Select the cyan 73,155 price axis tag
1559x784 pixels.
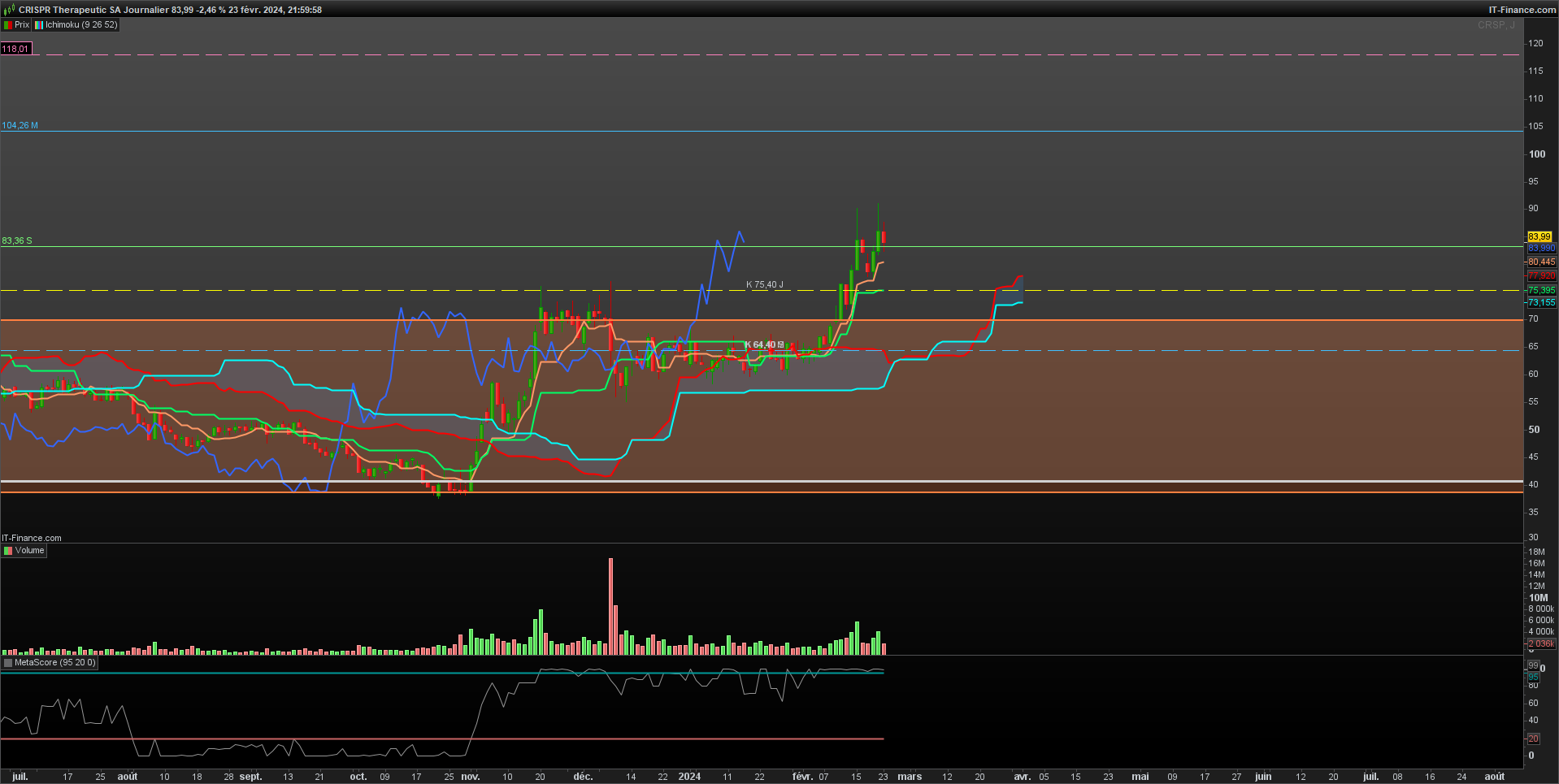[1541, 302]
